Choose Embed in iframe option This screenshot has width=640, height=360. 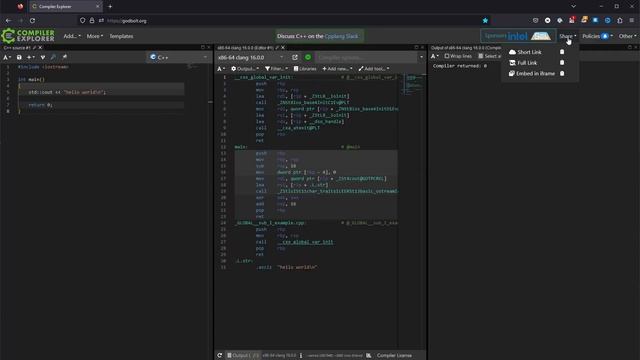tap(532, 73)
